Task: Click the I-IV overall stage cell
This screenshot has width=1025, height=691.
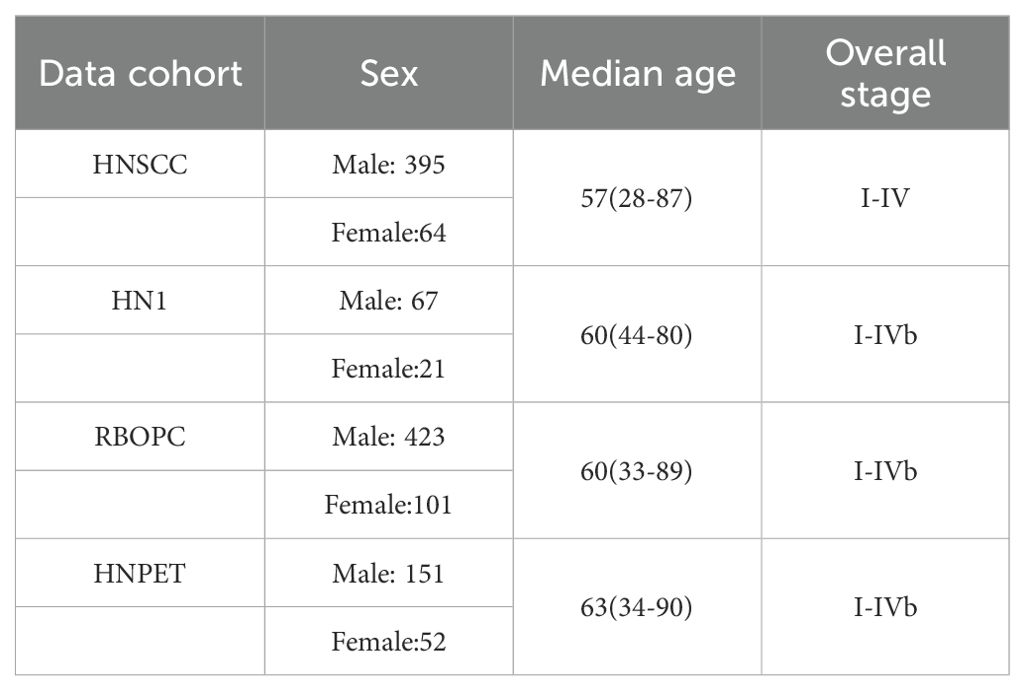Action: [885, 199]
